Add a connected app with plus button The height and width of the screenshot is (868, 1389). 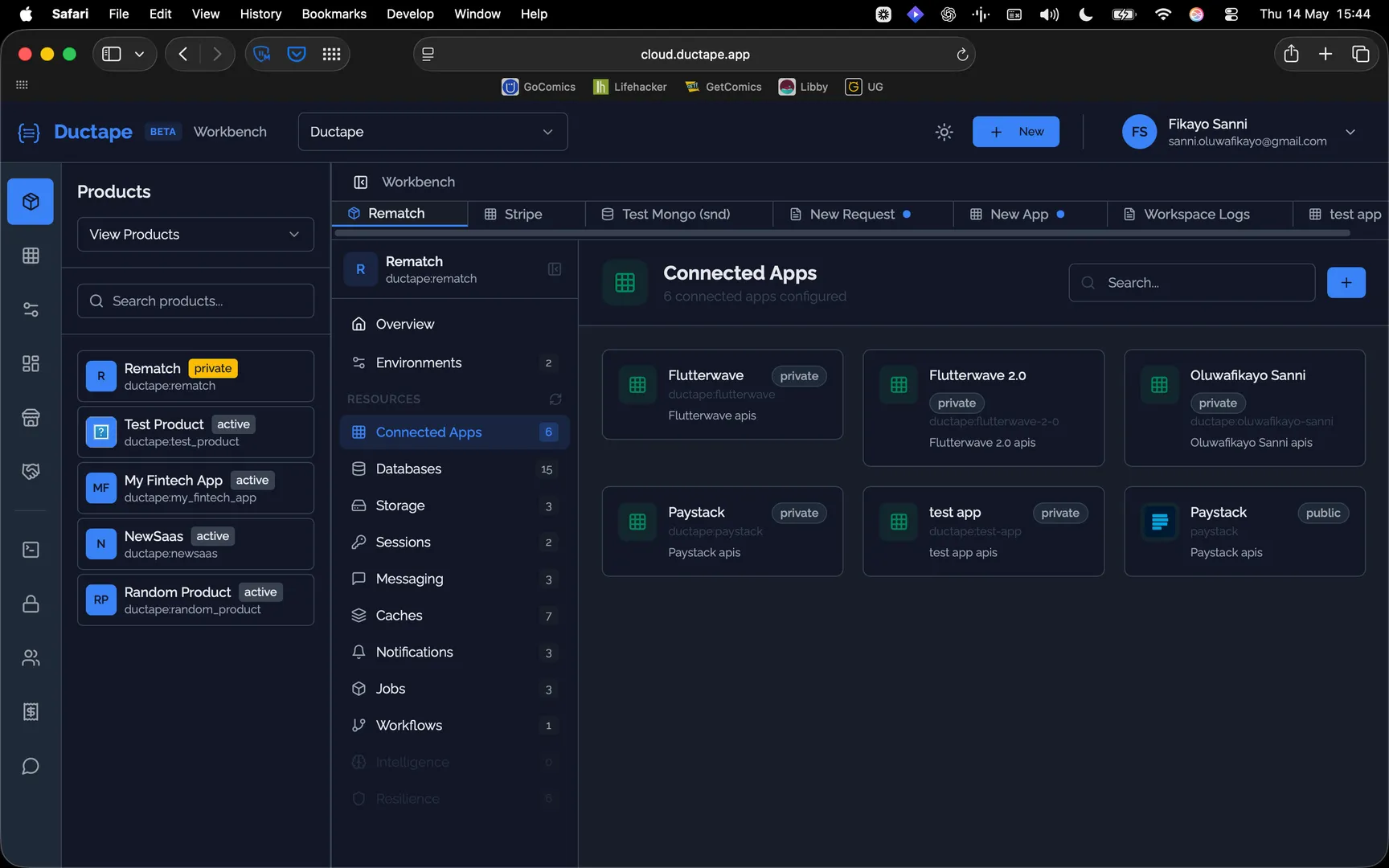pyautogui.click(x=1346, y=283)
